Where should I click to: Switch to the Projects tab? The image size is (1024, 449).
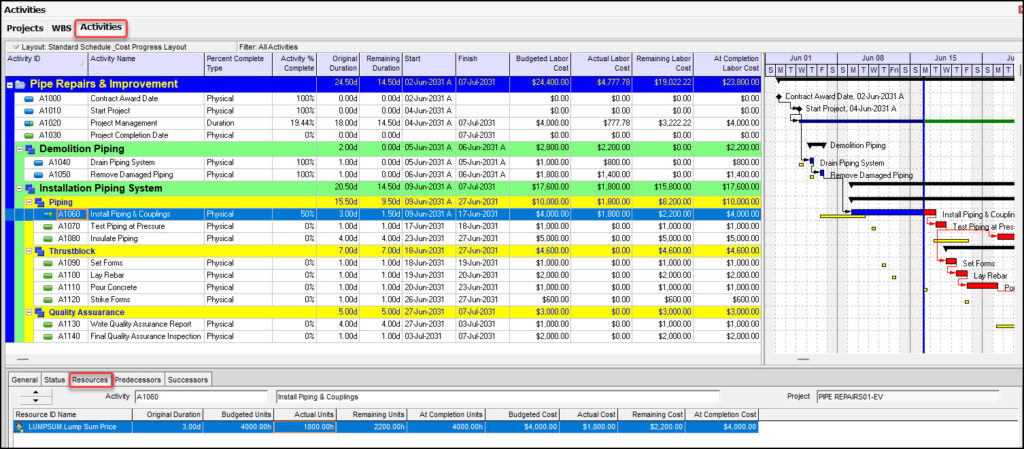[25, 29]
